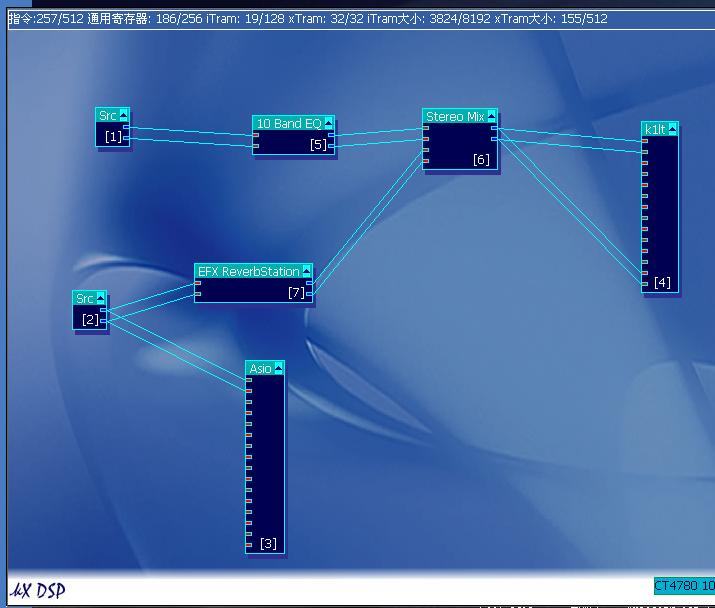Click bottom output pin of Src [2]

(x=104, y=321)
